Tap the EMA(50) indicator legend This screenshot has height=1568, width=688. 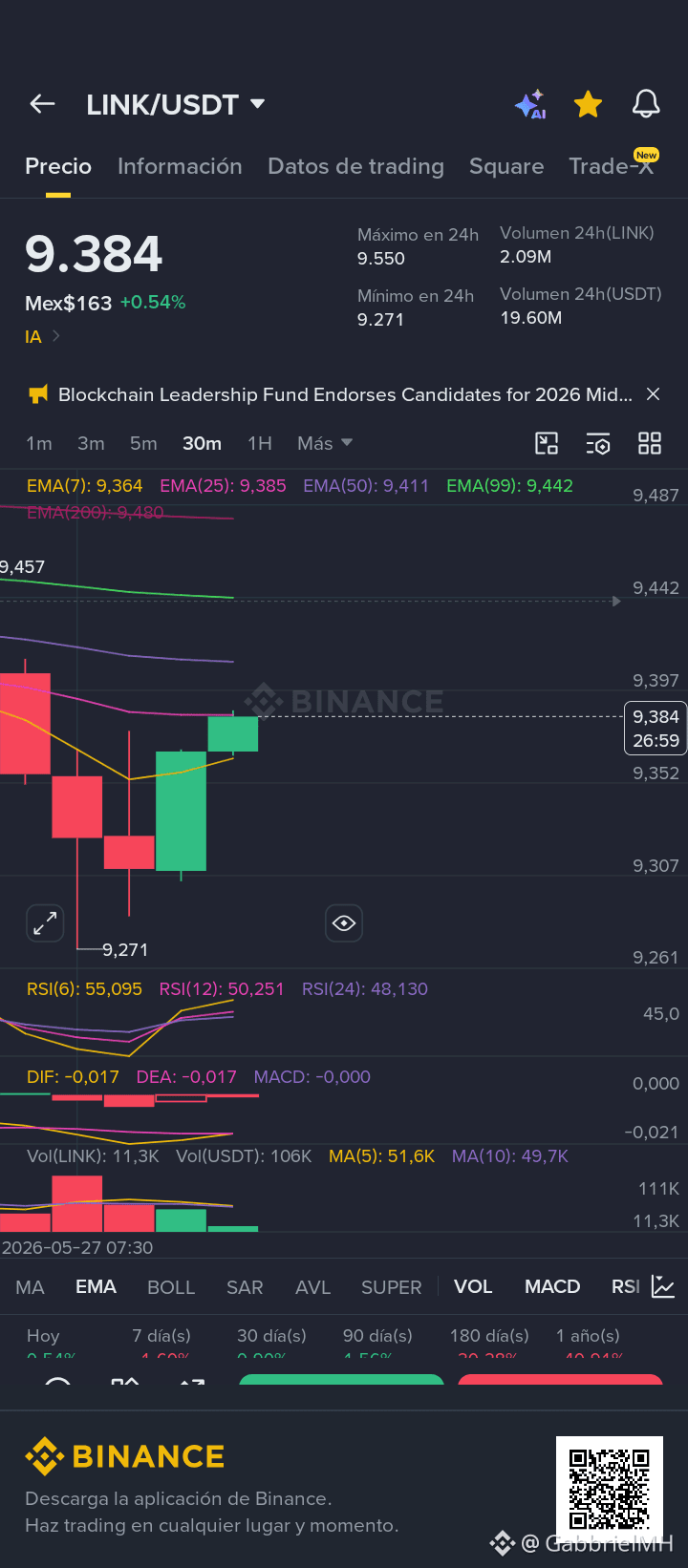(366, 486)
